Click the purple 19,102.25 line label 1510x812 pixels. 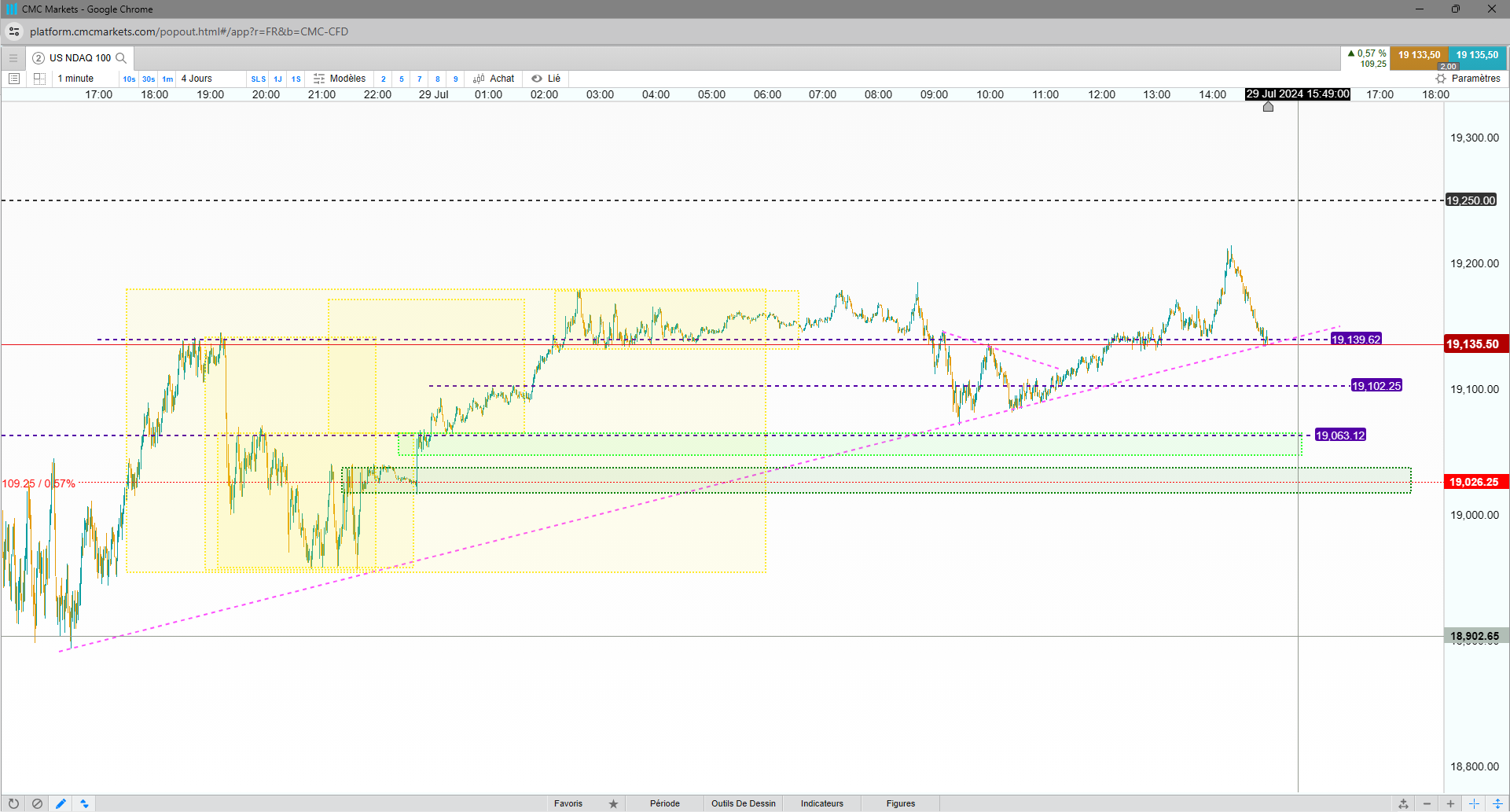1376,386
